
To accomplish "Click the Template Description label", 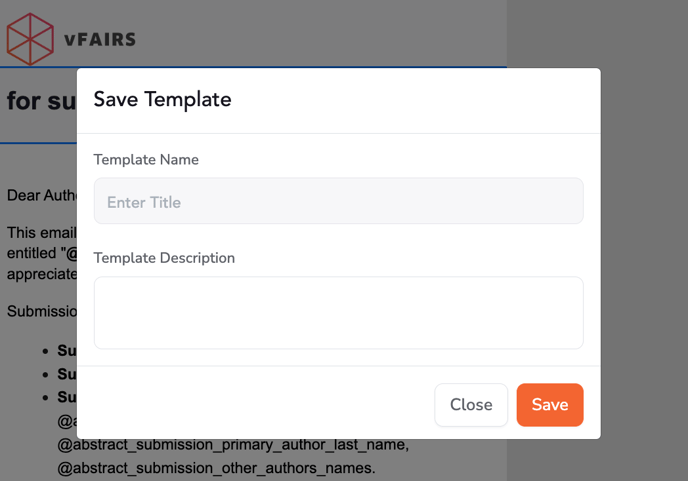I will coord(164,257).
